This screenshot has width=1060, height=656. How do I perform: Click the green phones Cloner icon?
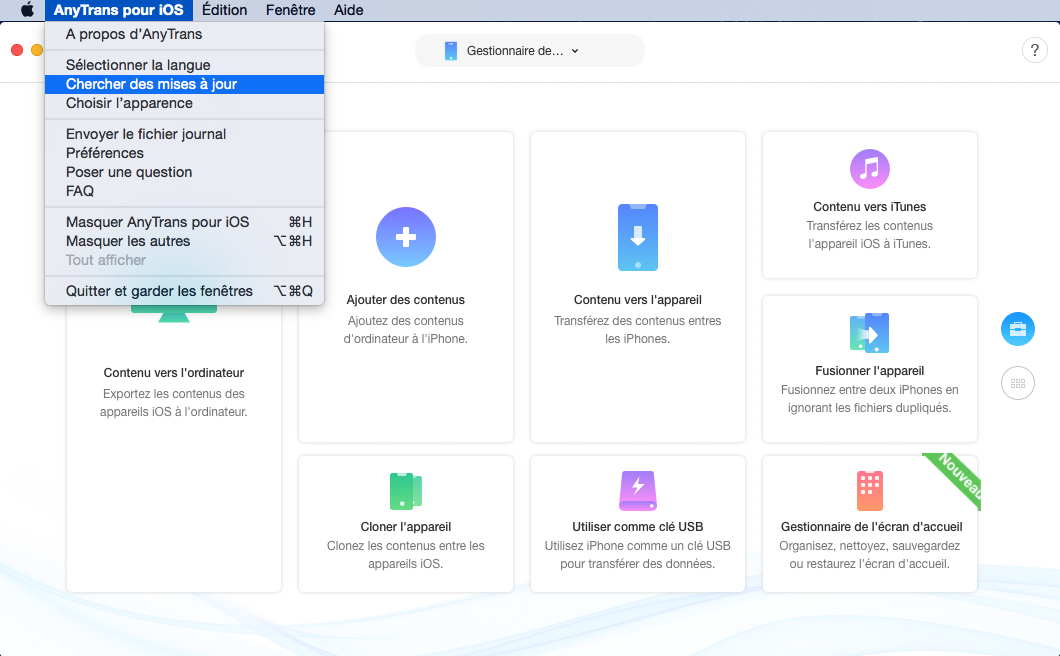(x=406, y=490)
